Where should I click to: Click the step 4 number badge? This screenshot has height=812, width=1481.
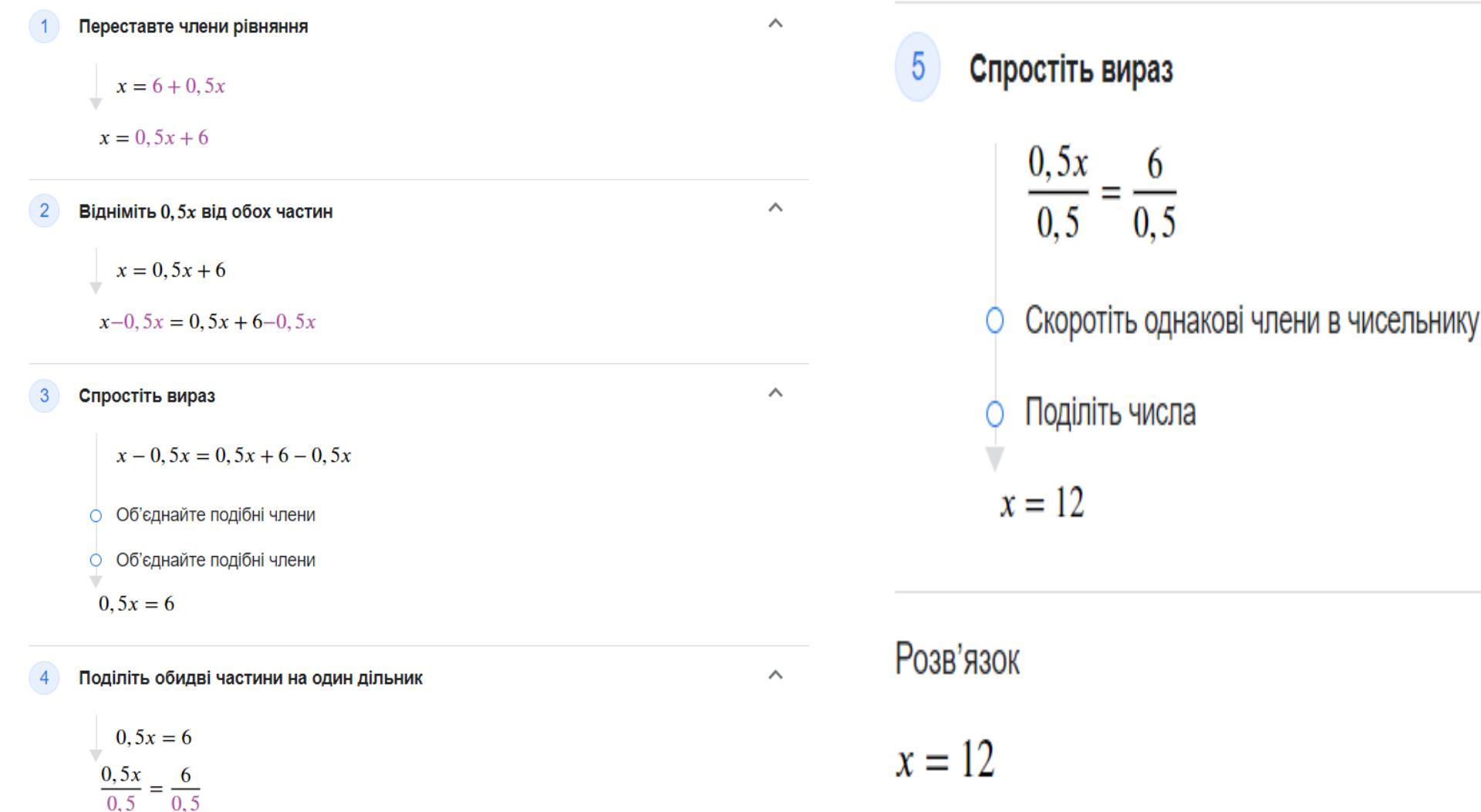click(44, 678)
